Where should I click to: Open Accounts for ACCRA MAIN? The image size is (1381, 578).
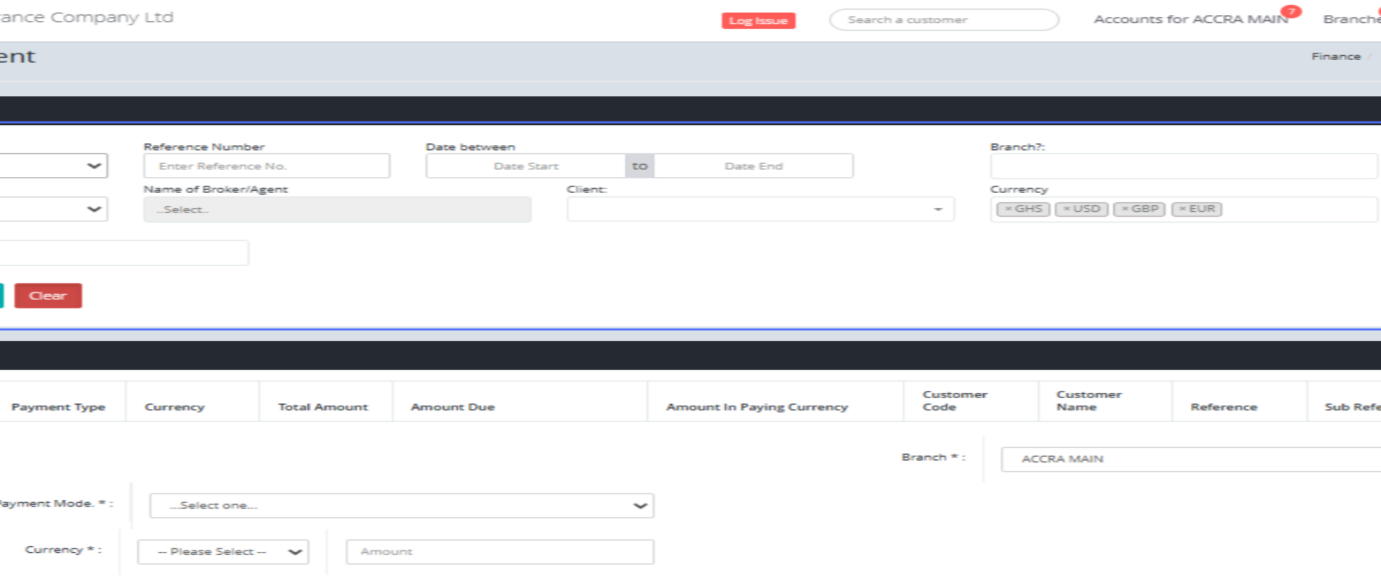pos(1190,20)
